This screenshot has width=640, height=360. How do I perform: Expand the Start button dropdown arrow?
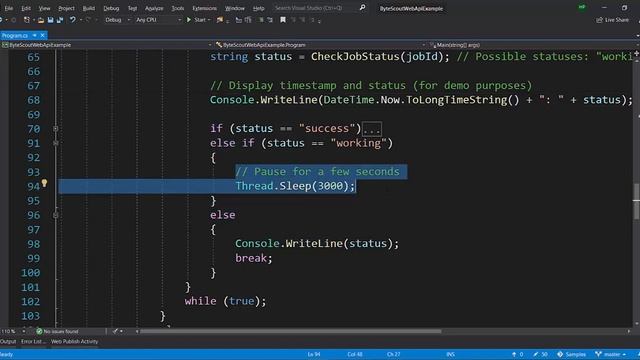click(209, 20)
